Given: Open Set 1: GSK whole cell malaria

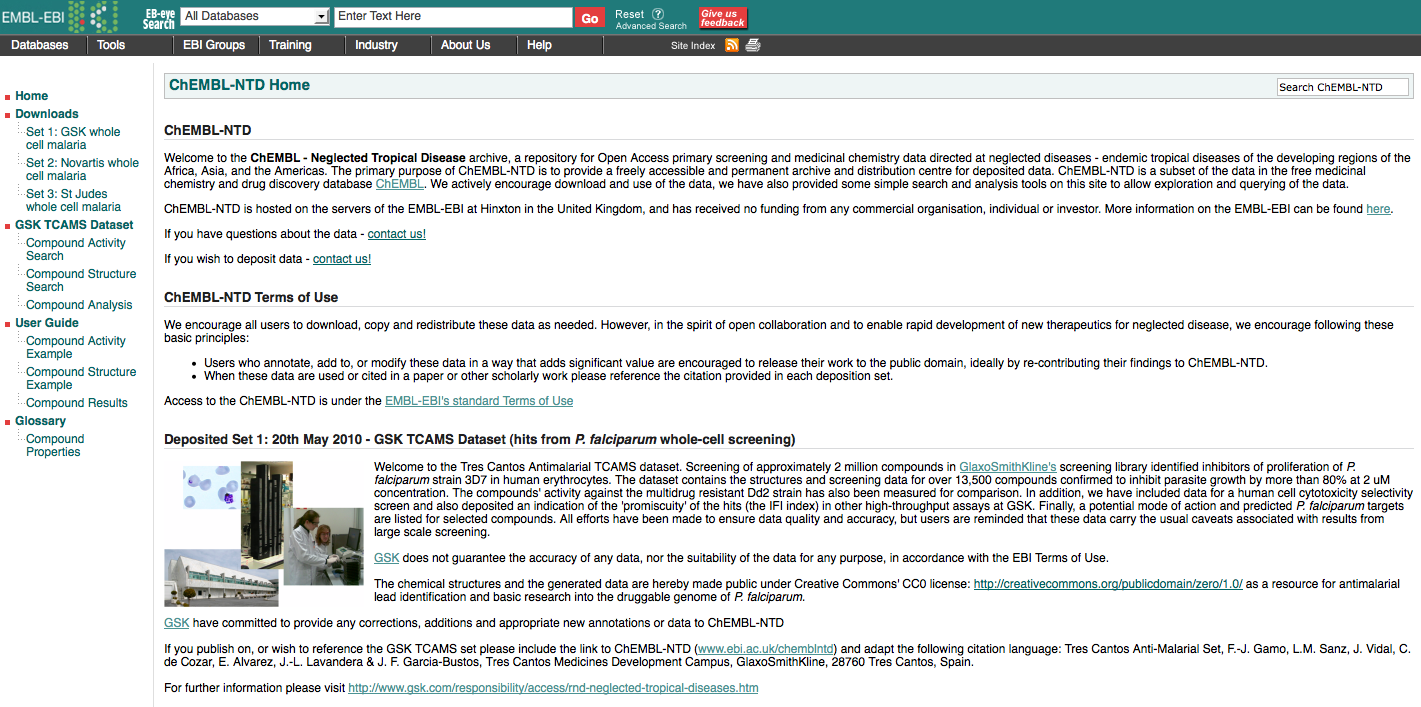Looking at the screenshot, I should pyautogui.click(x=73, y=138).
